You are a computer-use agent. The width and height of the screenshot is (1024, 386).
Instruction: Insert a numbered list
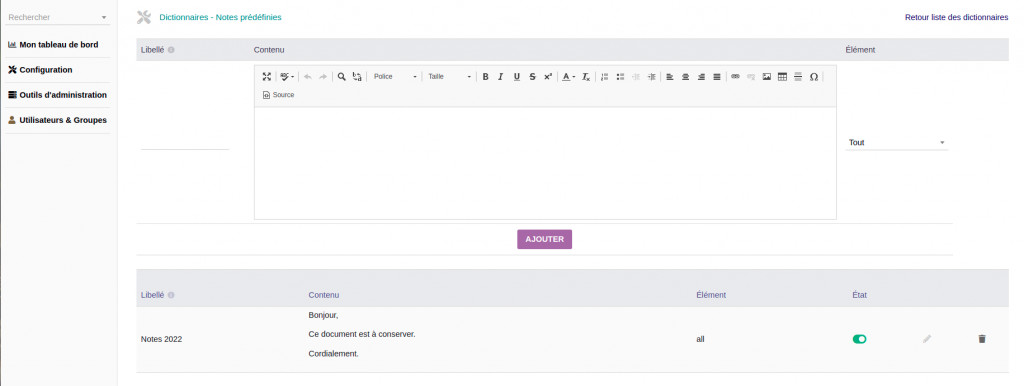point(604,76)
